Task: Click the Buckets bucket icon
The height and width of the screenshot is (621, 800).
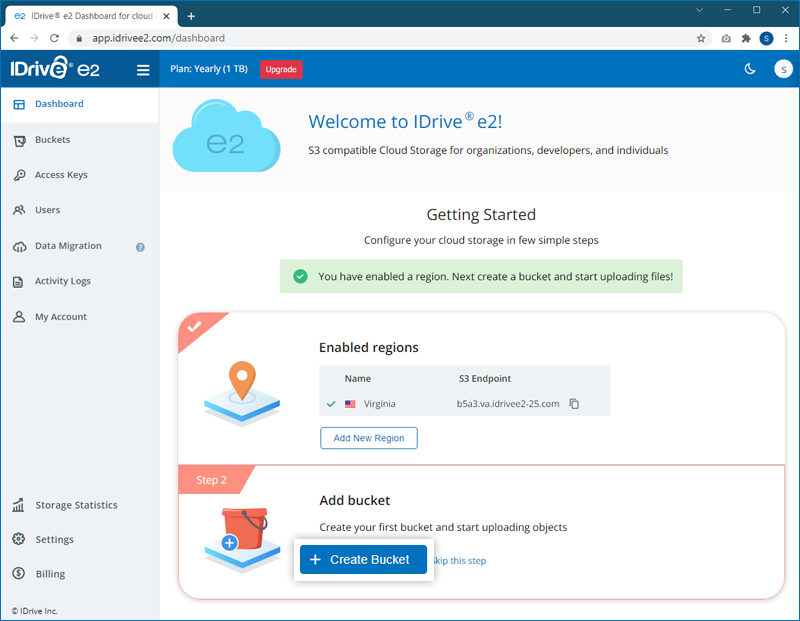Action: (19, 140)
